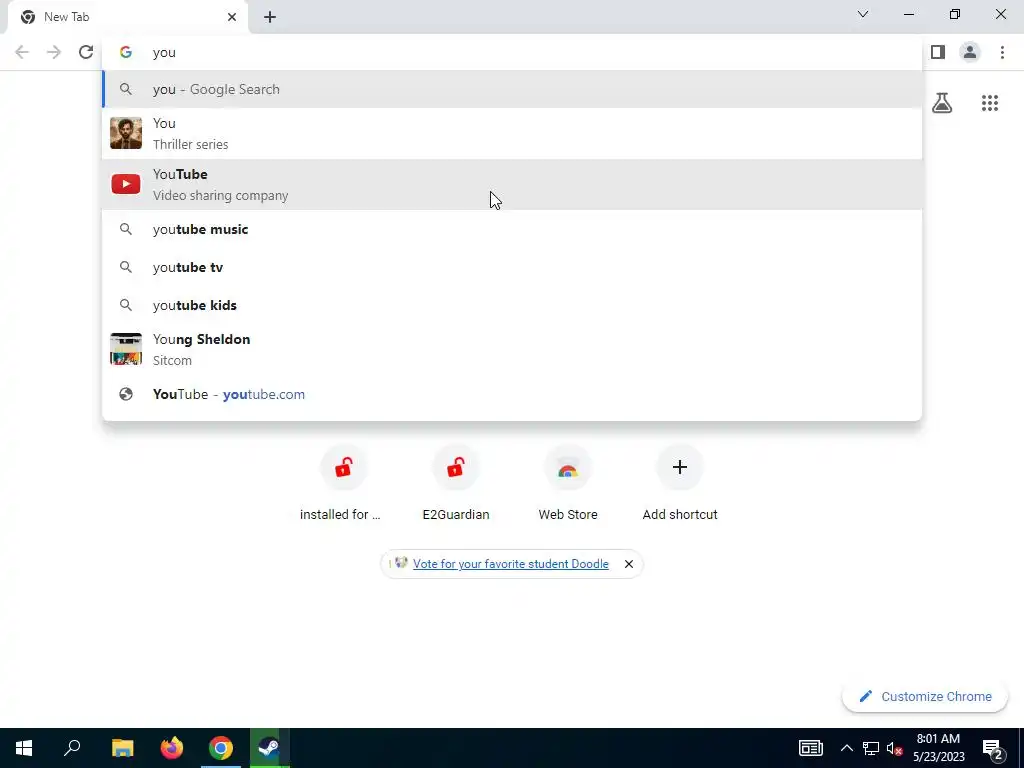Screen dimensions: 1024x768
Task: Go back with the back arrow
Action: (22, 52)
